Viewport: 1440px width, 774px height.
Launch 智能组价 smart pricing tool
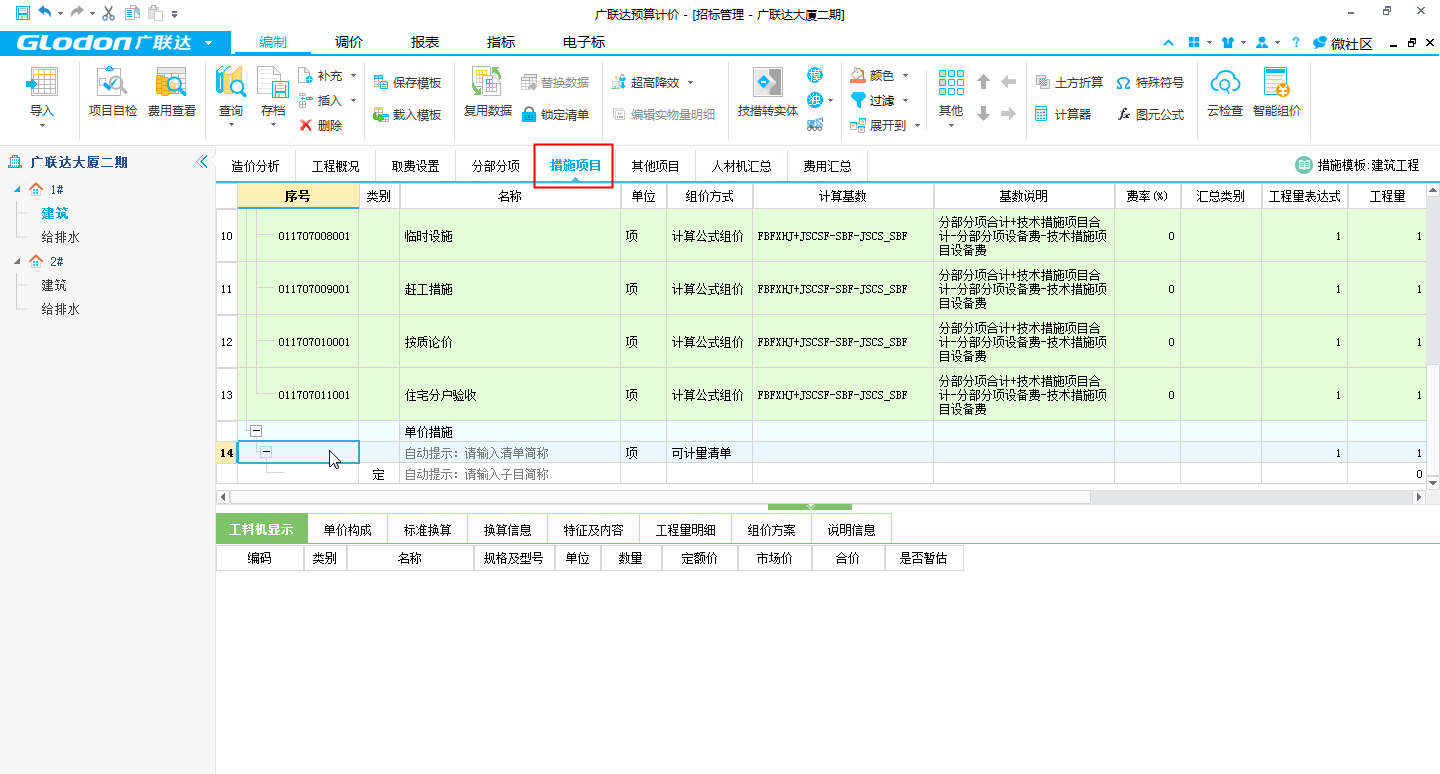pos(1276,92)
